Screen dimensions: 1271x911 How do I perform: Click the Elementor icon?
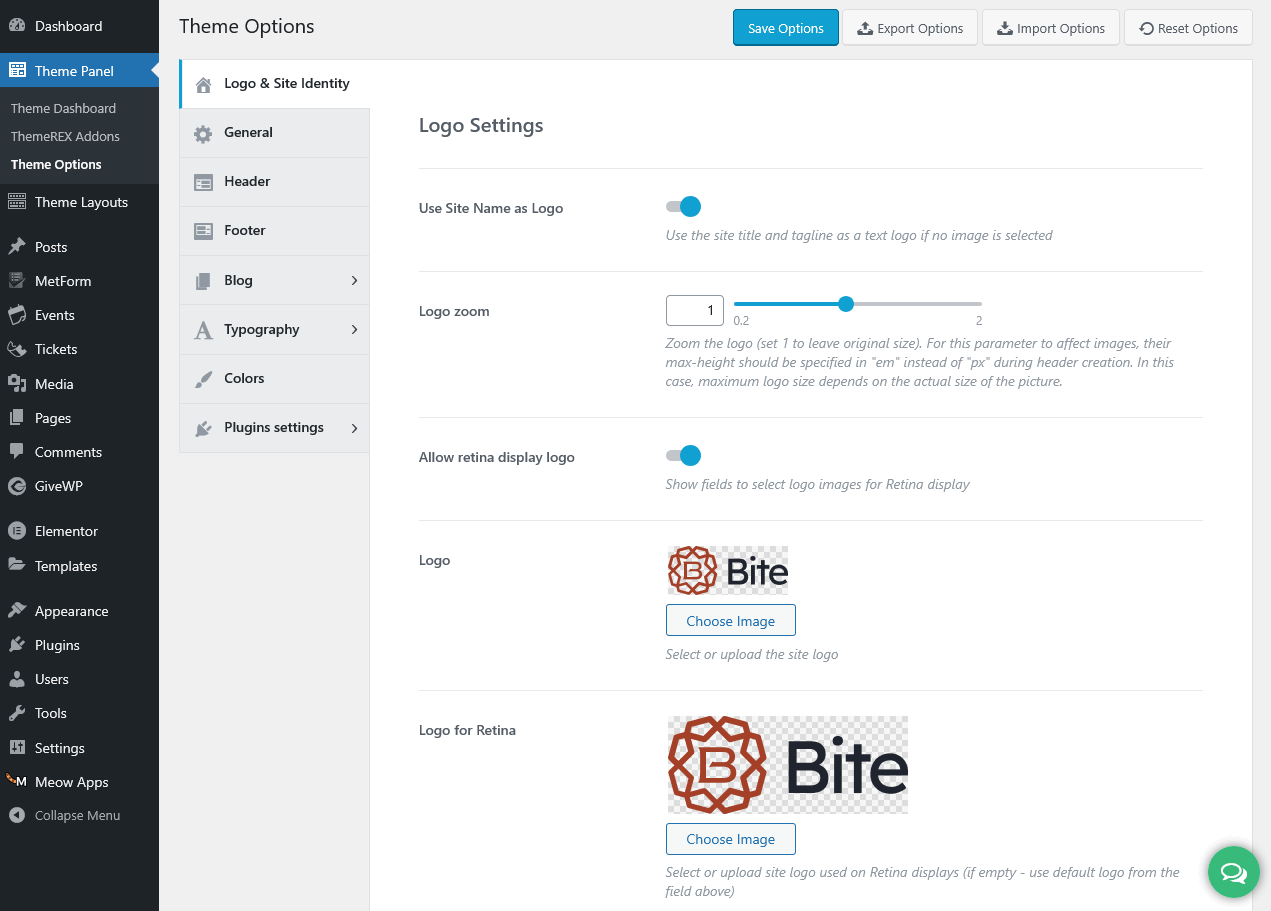[x=17, y=531]
